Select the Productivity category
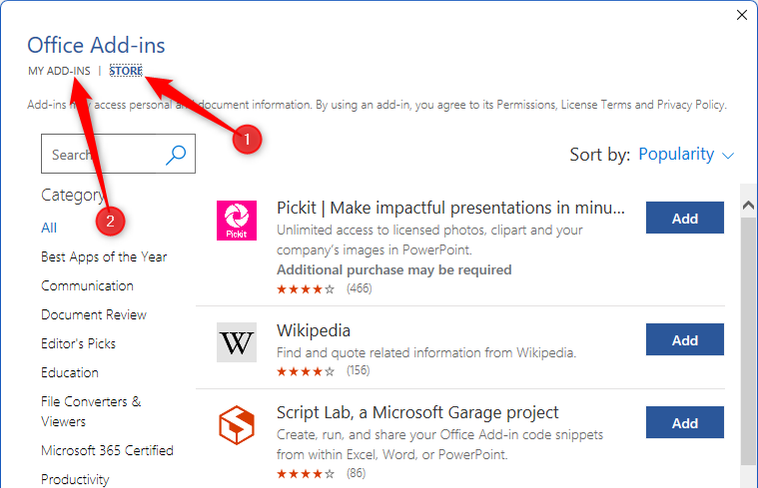Image resolution: width=758 pixels, height=488 pixels. [75, 479]
